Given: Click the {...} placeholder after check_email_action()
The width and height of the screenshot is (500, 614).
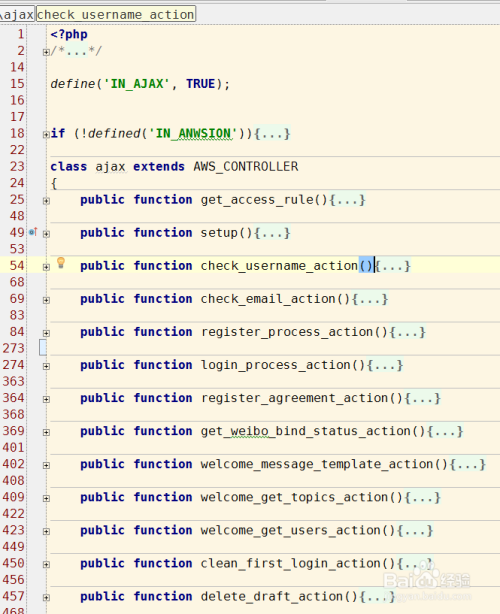Looking at the screenshot, I should coord(370,299).
